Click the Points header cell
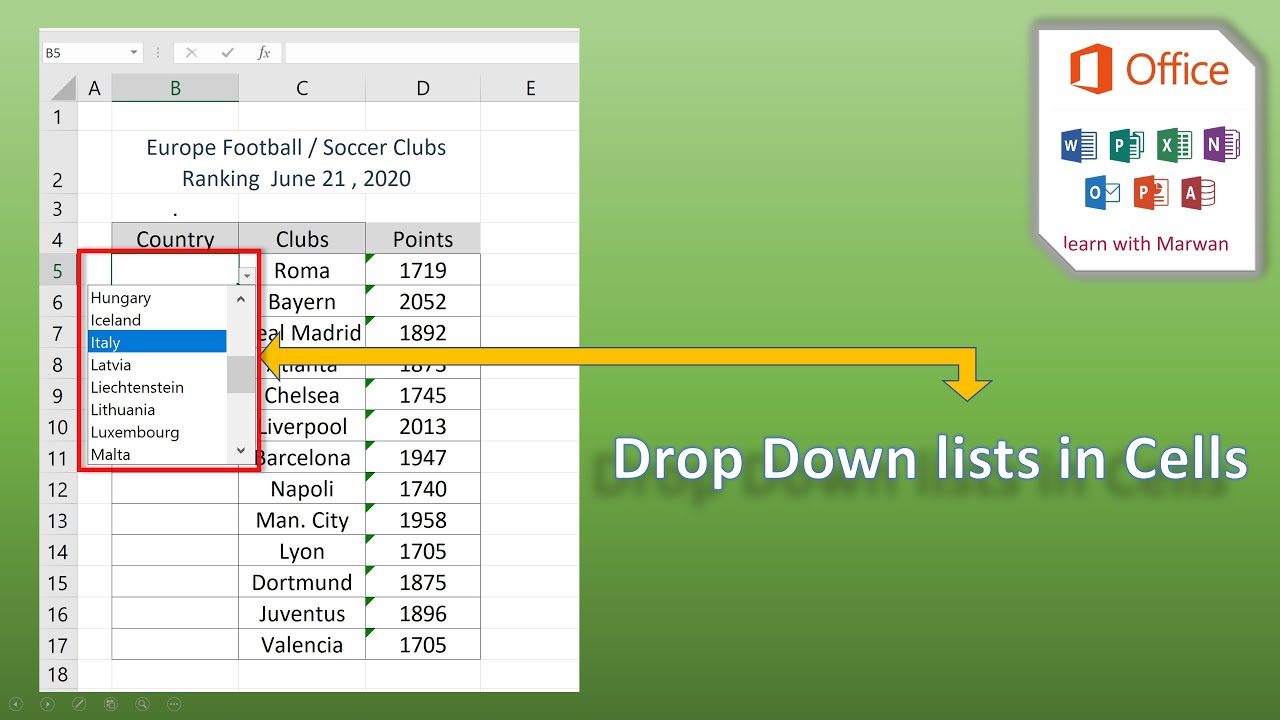Screen dimensions: 1280x720 [423, 238]
